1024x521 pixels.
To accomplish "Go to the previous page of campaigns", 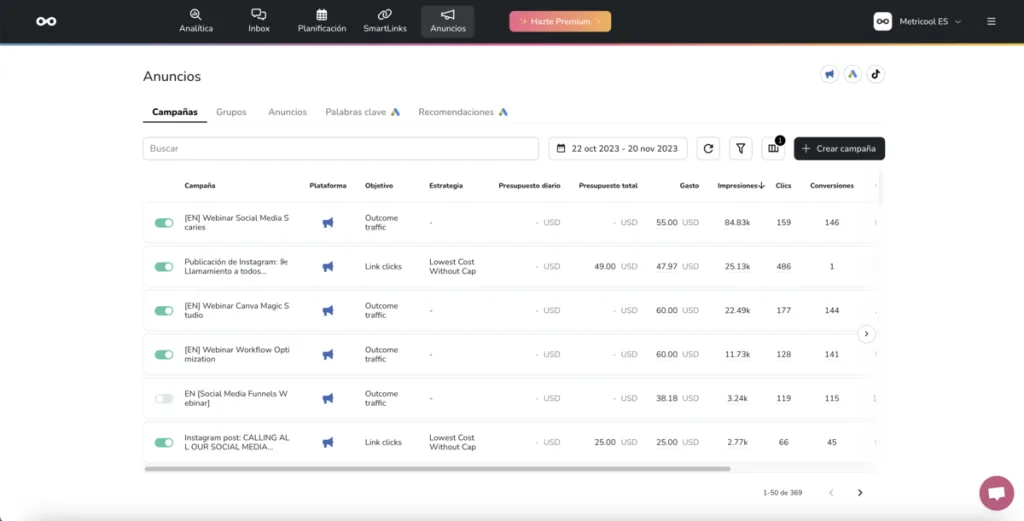I will click(831, 493).
